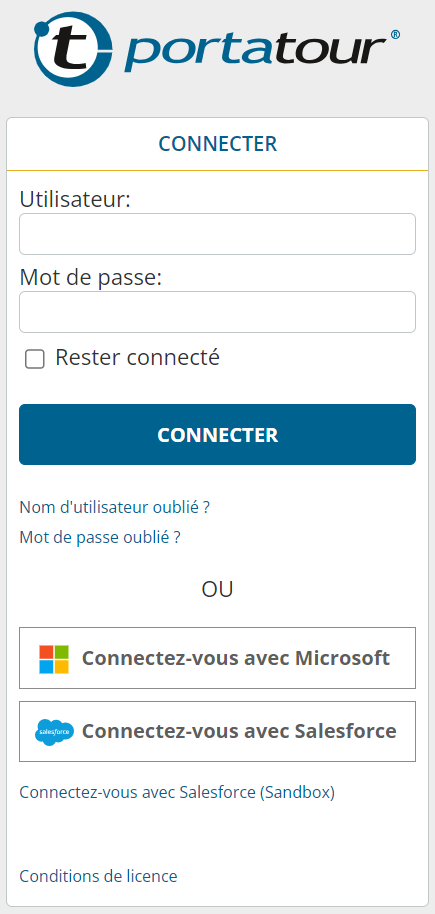This screenshot has width=435, height=914.
Task: Click the portatour circular t logo icon
Action: 72,49
